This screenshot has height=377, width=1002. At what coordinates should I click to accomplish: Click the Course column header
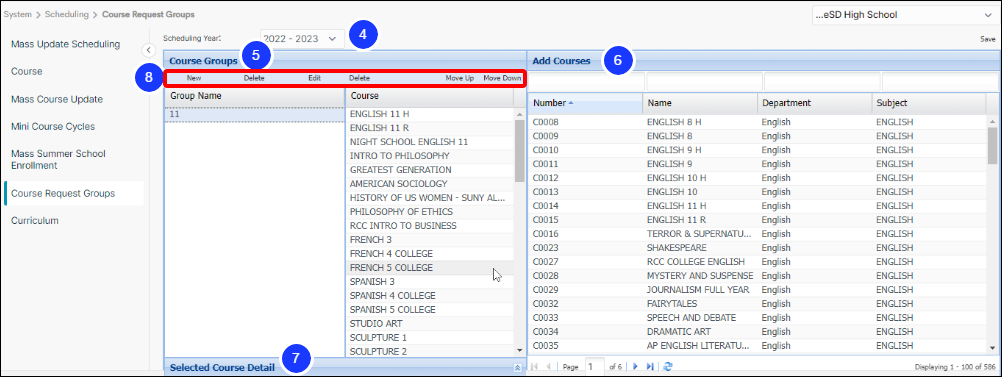[x=429, y=96]
